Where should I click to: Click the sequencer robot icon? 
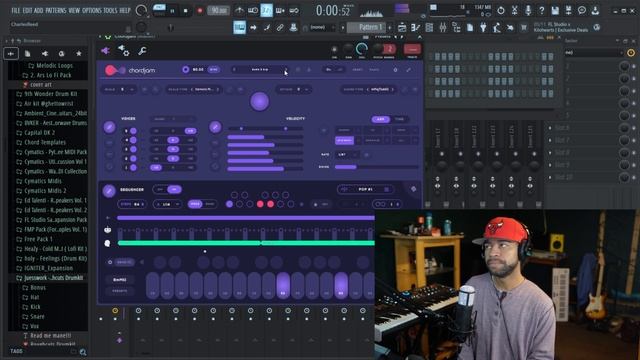pyautogui.click(x=107, y=230)
